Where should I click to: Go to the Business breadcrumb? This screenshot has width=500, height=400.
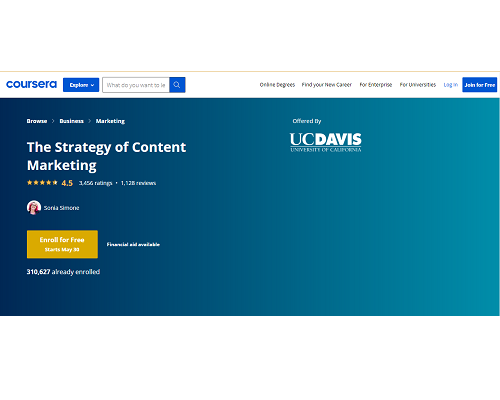(71, 121)
